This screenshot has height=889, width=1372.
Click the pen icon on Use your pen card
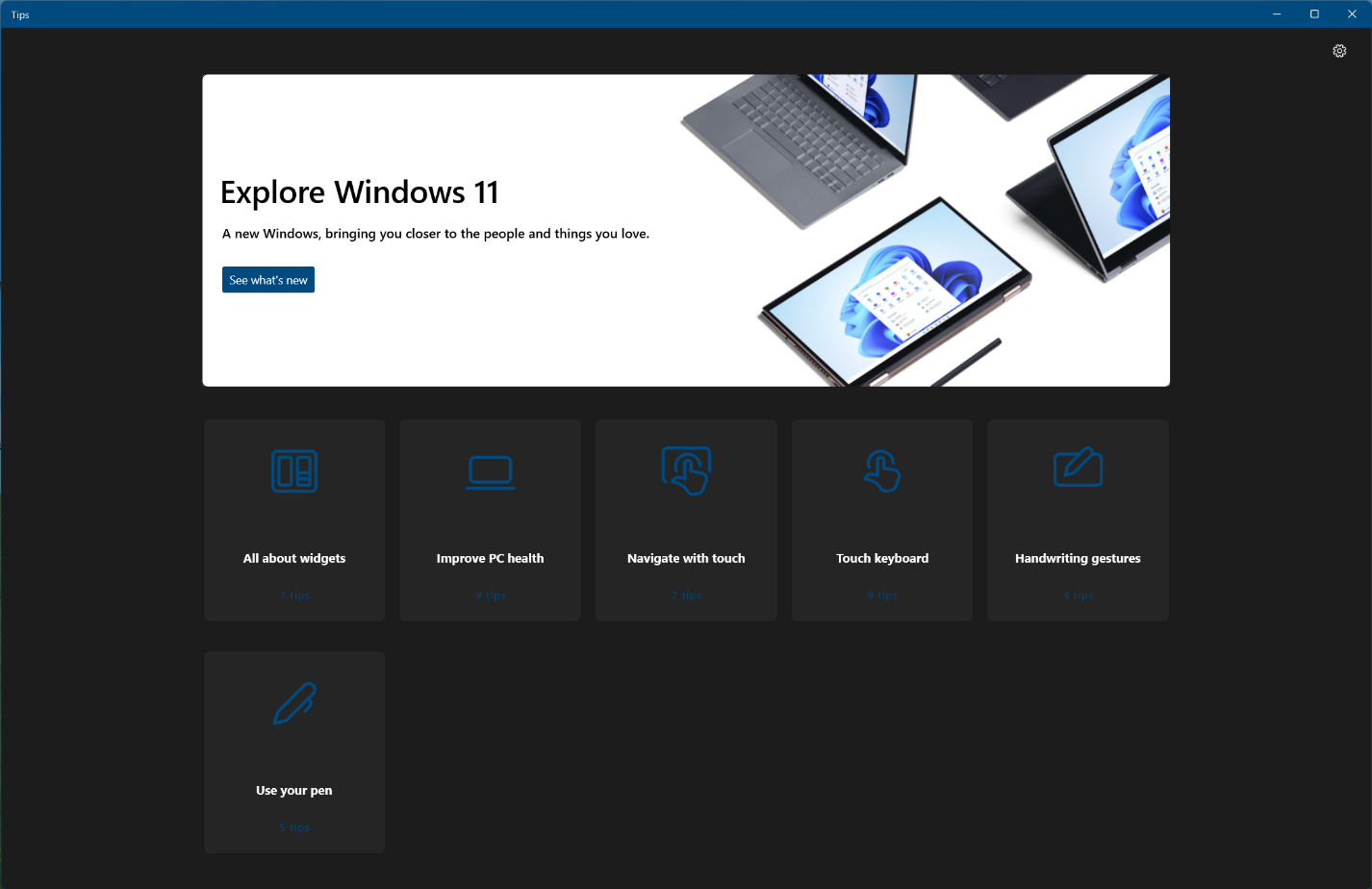tap(293, 703)
